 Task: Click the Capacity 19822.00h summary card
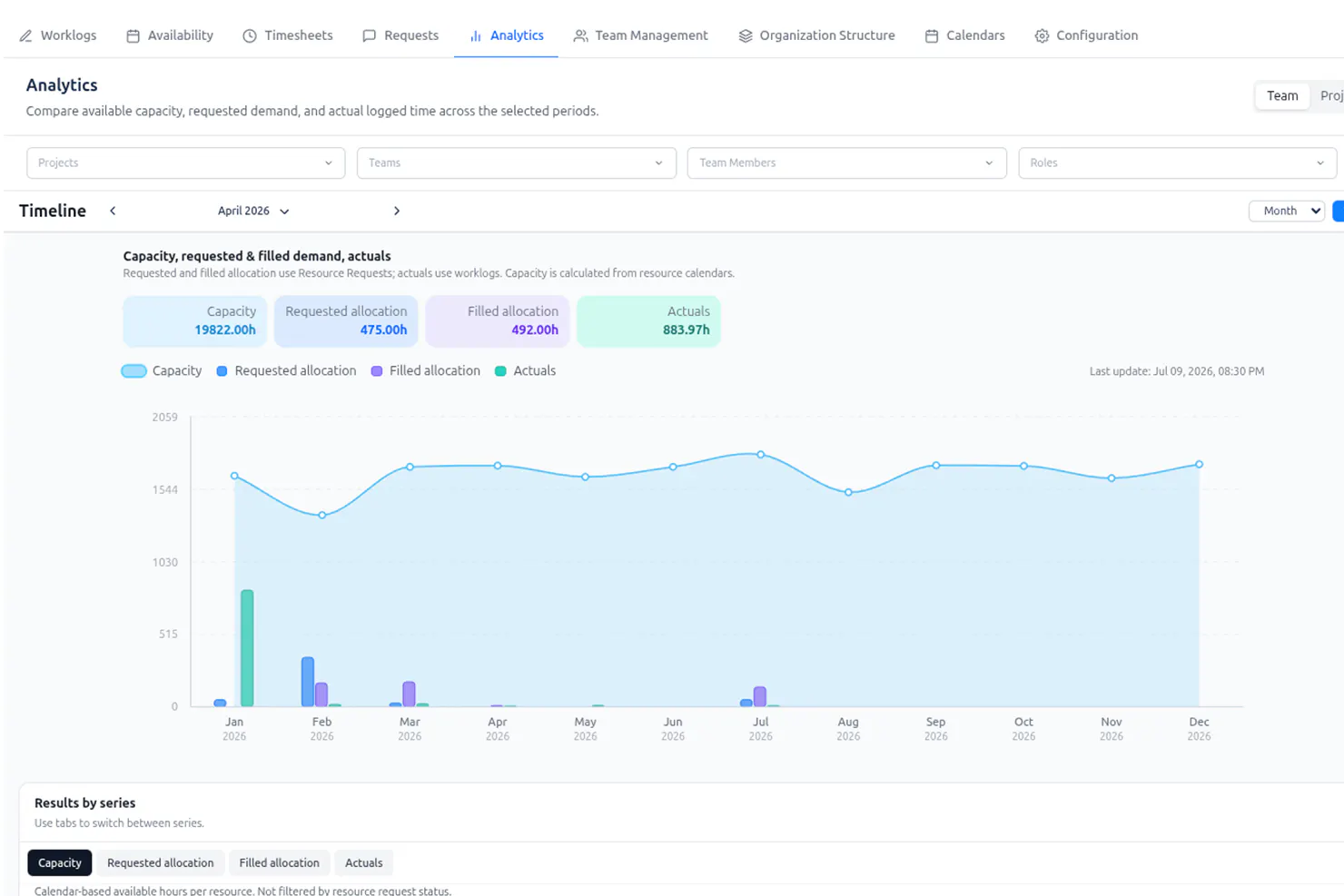pyautogui.click(x=195, y=321)
